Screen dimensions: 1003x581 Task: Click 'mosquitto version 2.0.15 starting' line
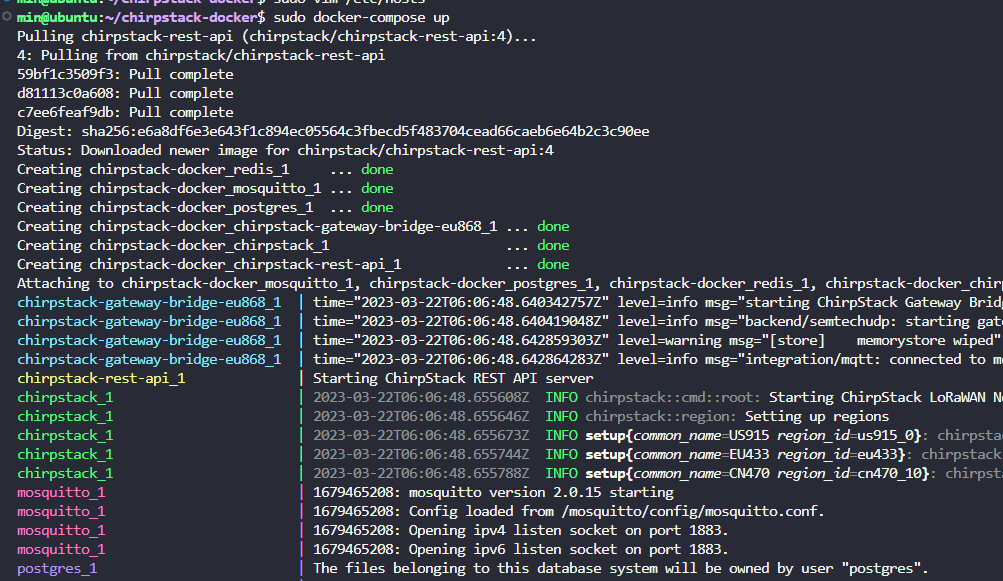(493, 492)
